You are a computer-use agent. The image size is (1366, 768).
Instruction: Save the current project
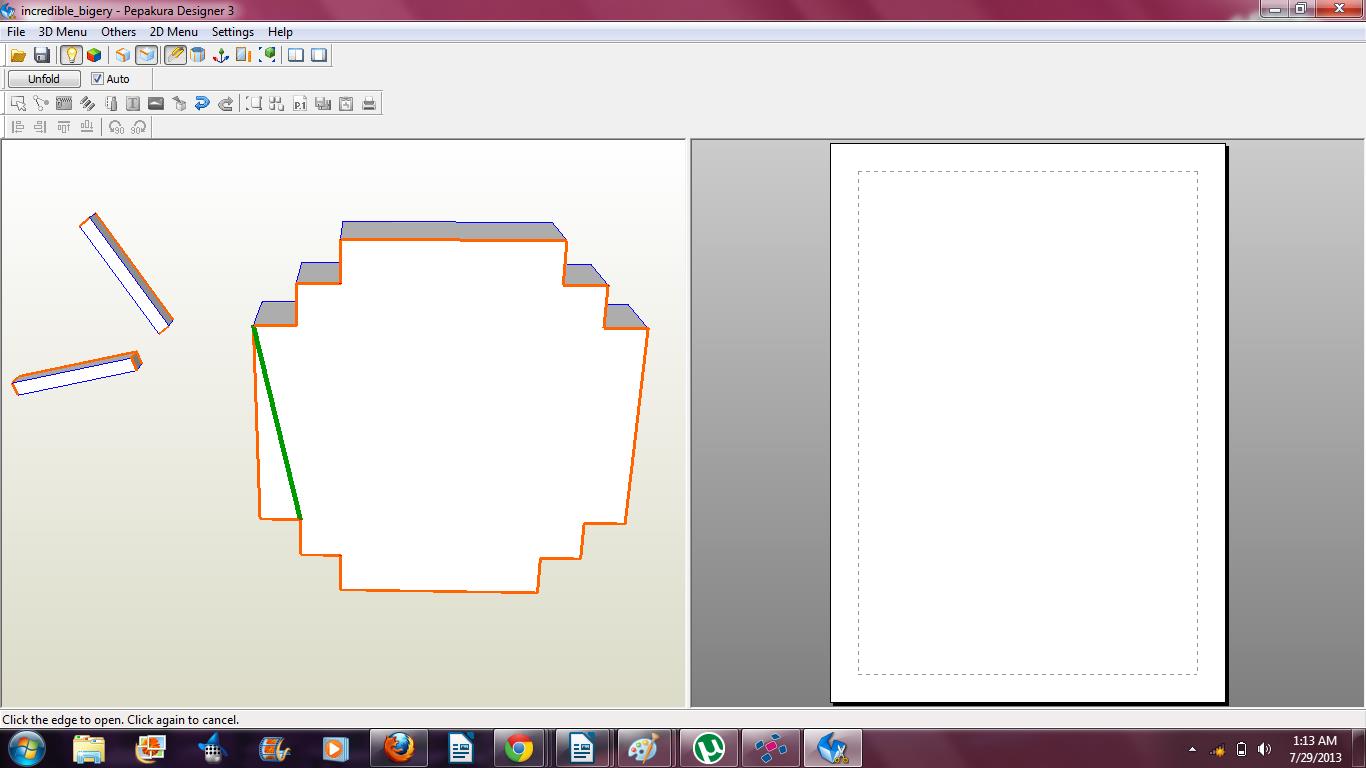click(40, 55)
